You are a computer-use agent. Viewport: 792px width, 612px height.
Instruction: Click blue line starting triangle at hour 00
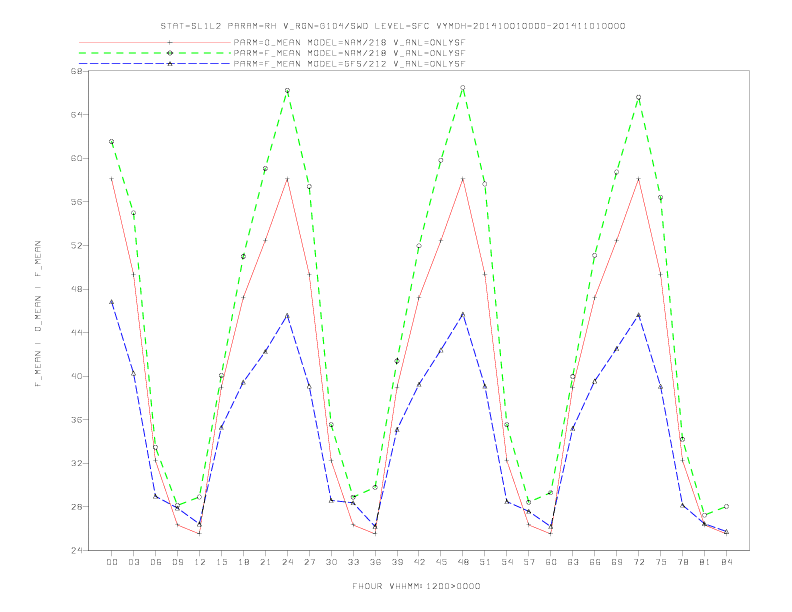112,302
